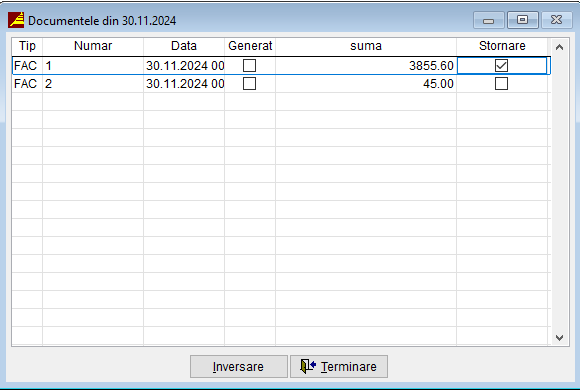This screenshot has height=390, width=580.
Task: Click the Inversare button
Action: tap(239, 366)
